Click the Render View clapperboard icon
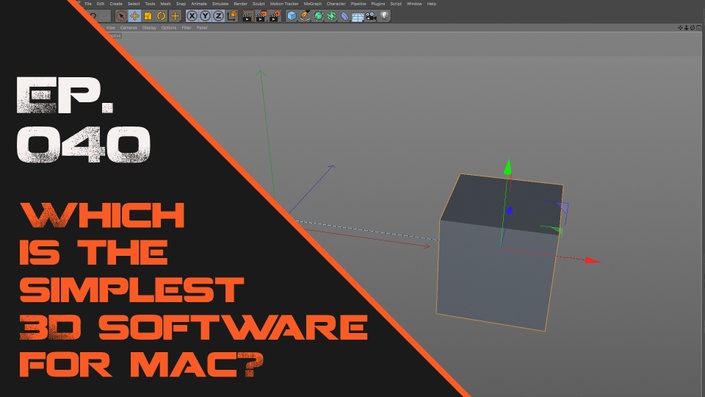Viewport: 705px width, 397px height. click(248, 16)
